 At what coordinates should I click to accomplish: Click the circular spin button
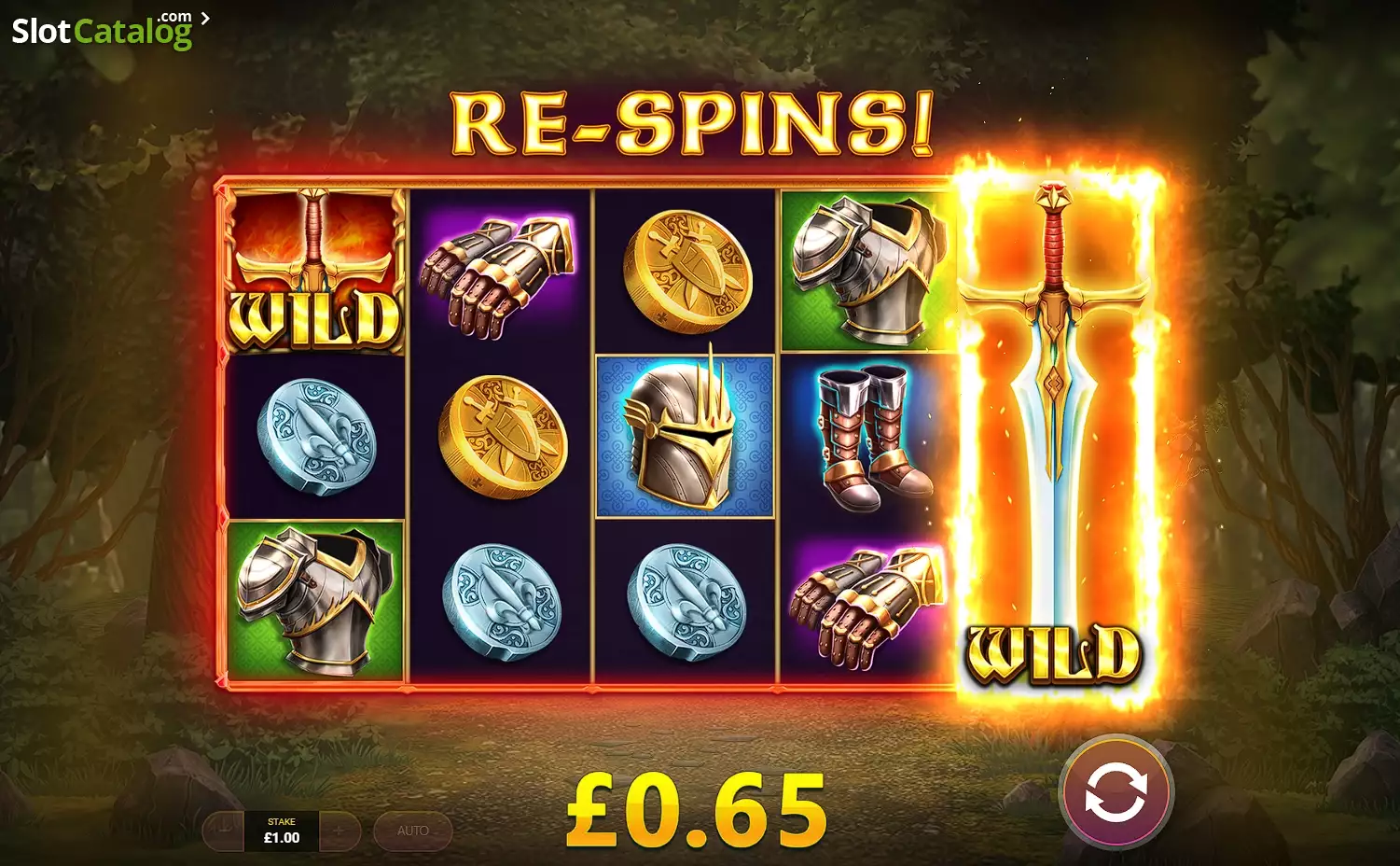[x=1116, y=792]
